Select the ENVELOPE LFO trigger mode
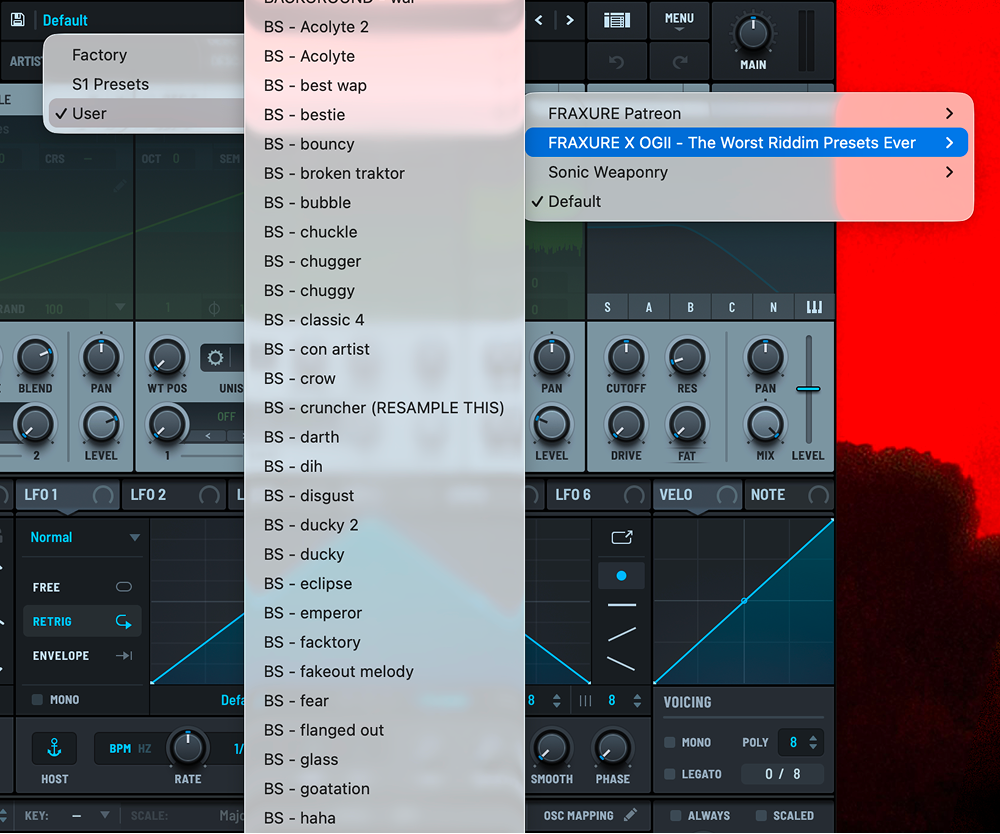This screenshot has width=1000, height=834. [x=82, y=655]
